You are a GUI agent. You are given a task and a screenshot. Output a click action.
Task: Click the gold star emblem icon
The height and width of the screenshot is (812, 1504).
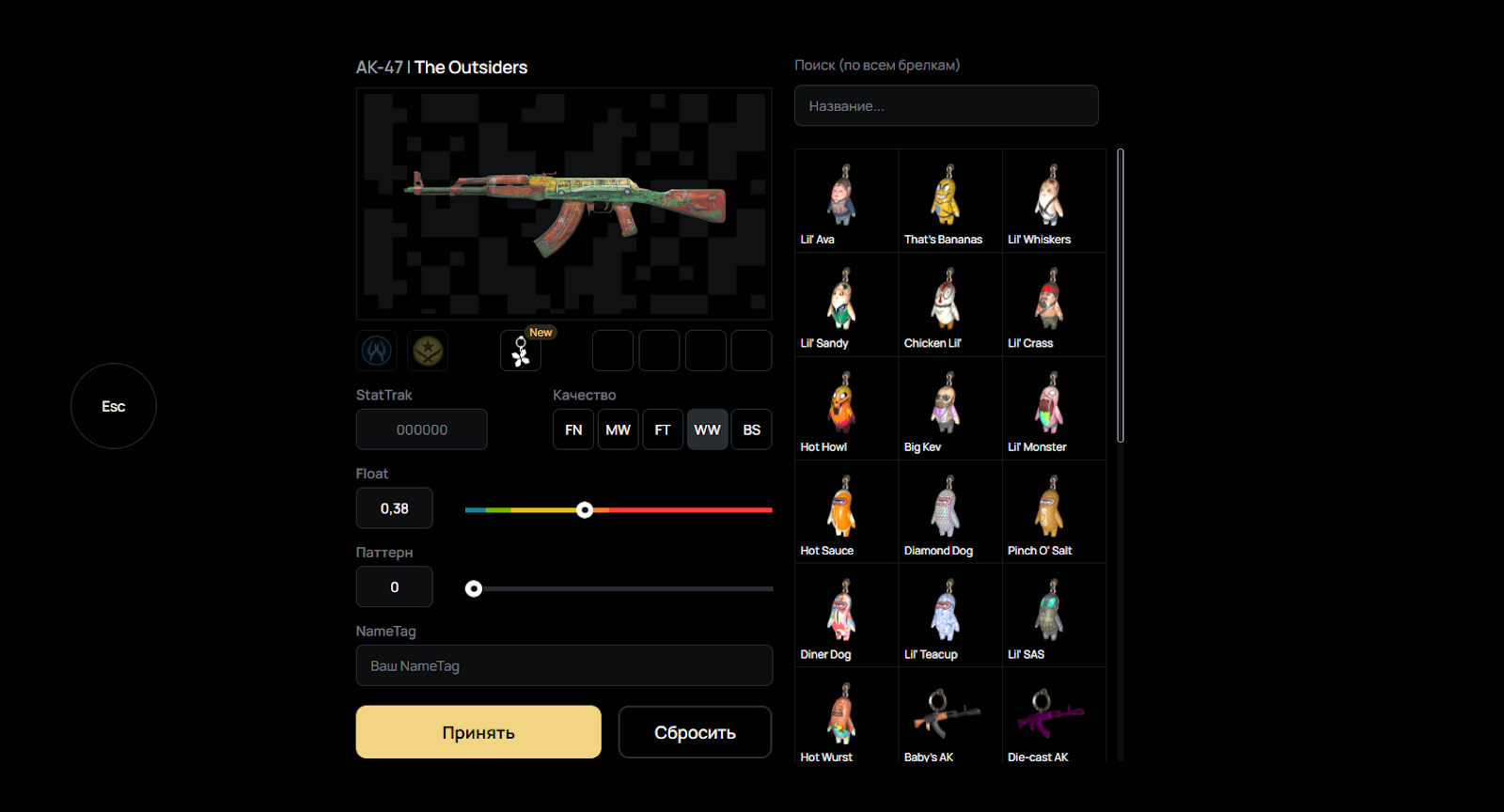[x=428, y=351]
